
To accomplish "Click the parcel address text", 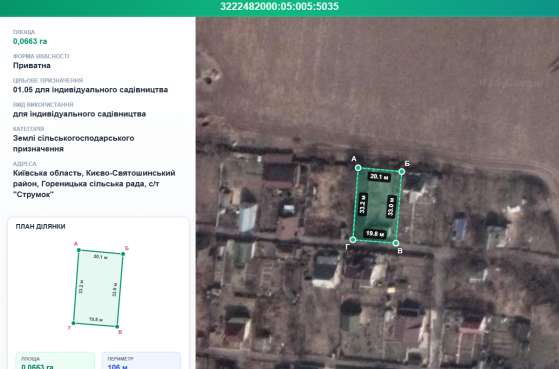I will [94, 184].
